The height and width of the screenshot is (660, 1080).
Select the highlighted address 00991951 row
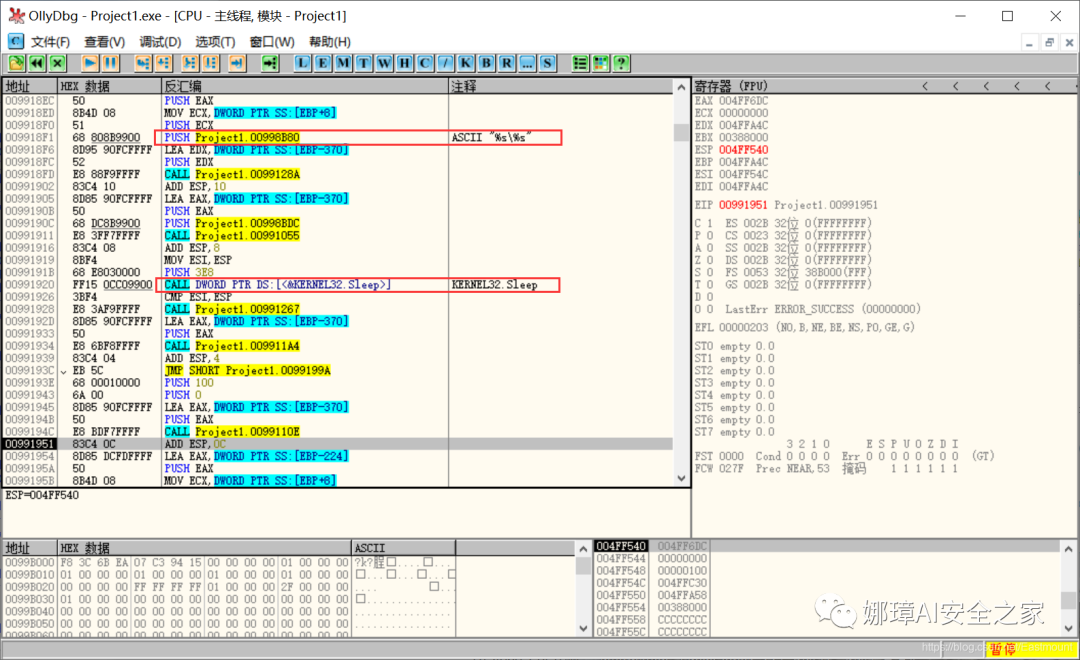point(338,444)
